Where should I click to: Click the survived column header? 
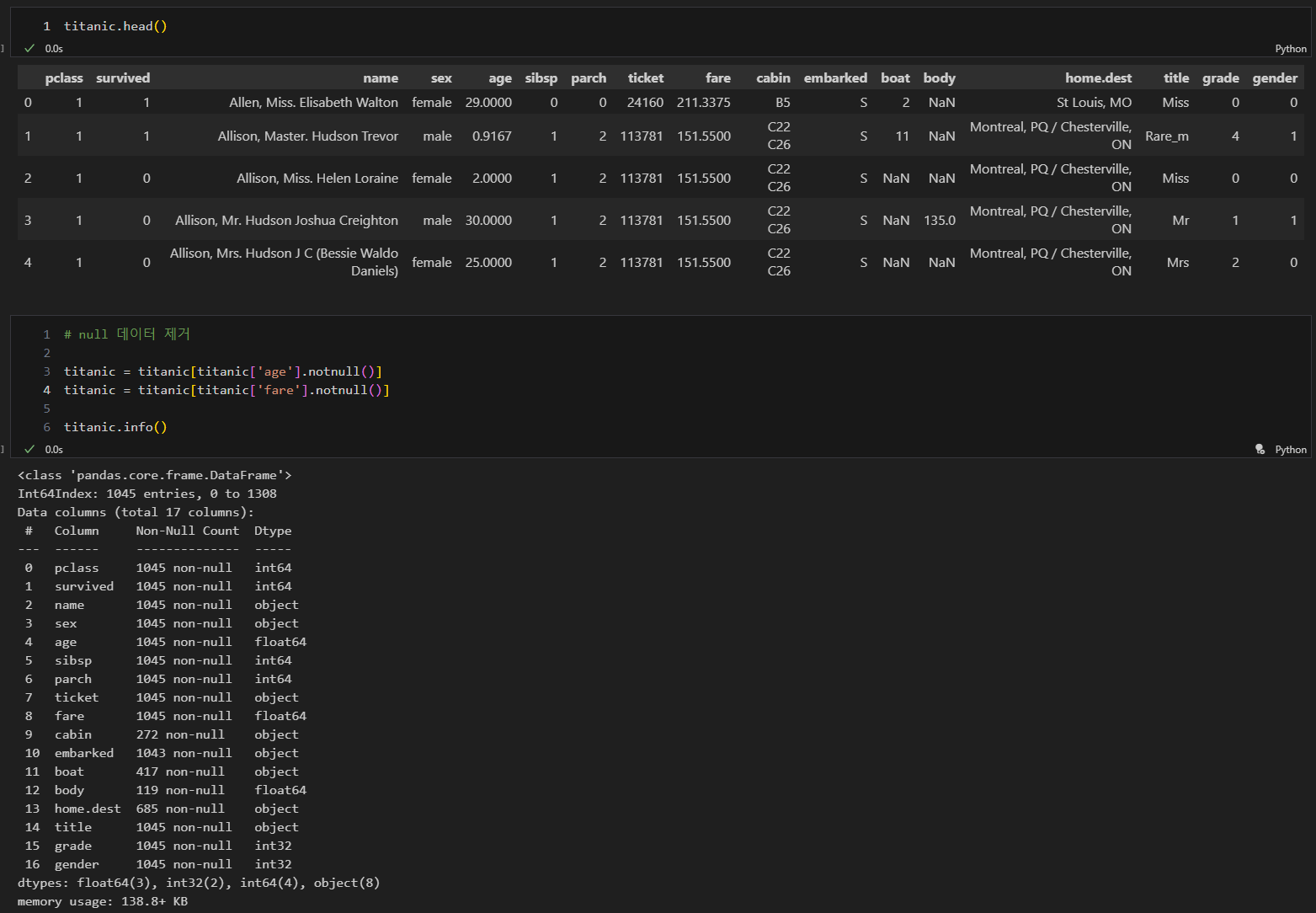click(123, 77)
